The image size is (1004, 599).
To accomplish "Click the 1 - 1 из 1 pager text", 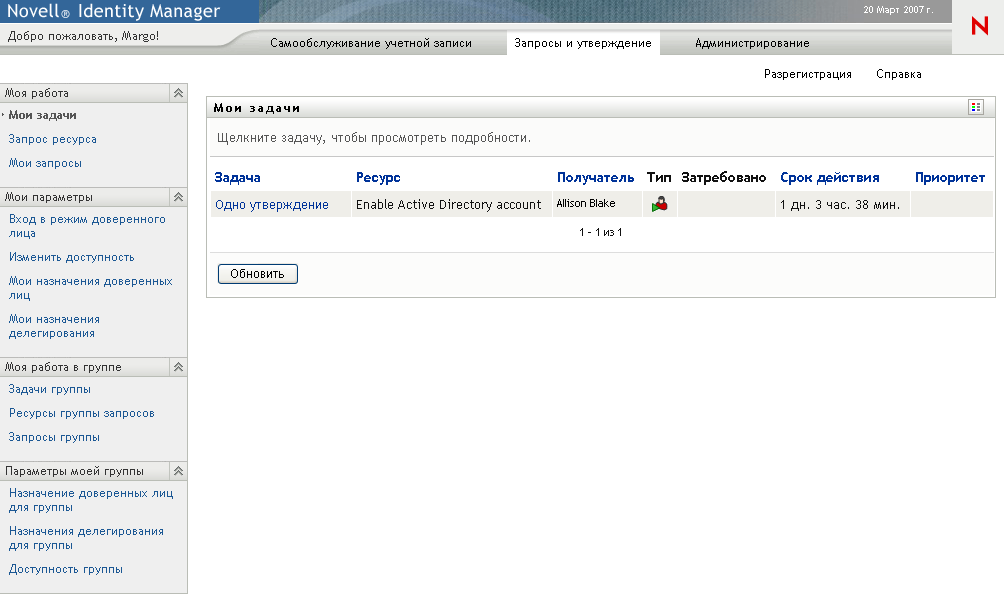I will 601,232.
